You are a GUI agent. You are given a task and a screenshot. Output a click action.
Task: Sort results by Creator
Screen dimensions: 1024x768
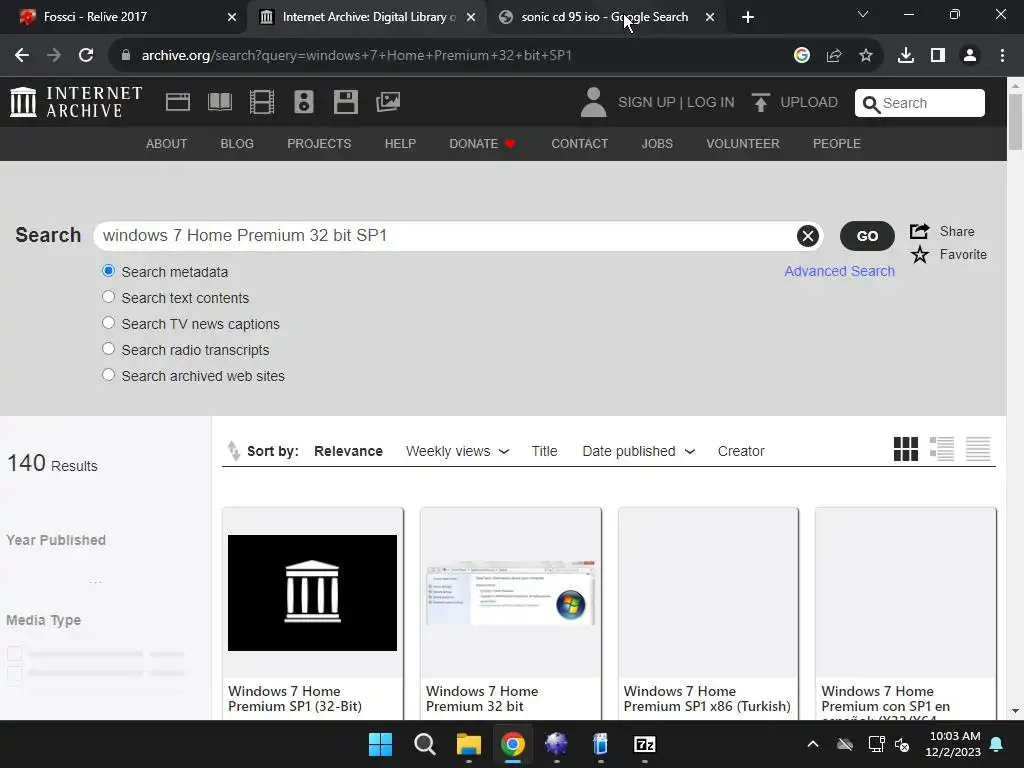(741, 451)
